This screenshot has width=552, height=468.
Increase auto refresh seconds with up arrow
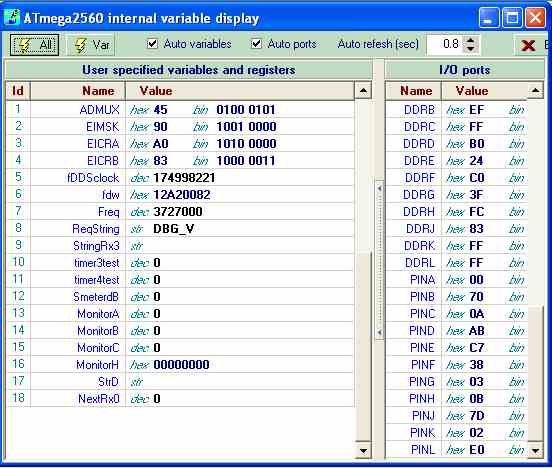pyautogui.click(x=470, y=40)
